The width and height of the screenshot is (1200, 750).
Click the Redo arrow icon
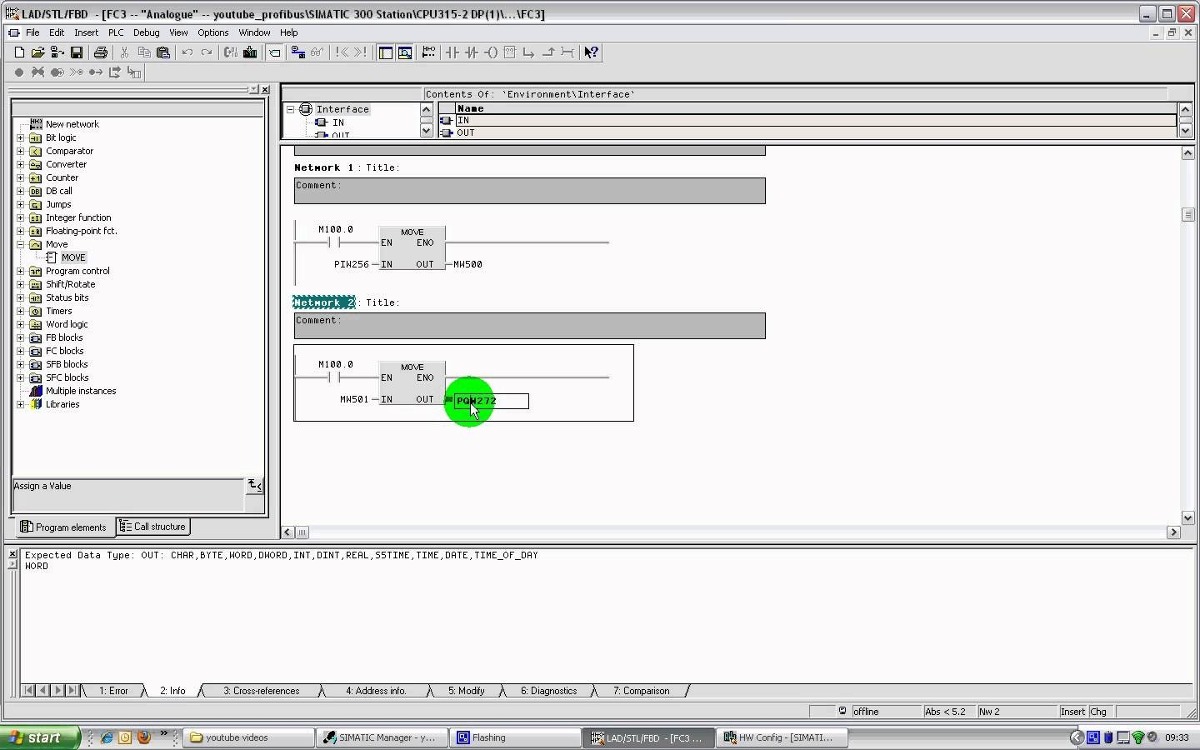[206, 52]
